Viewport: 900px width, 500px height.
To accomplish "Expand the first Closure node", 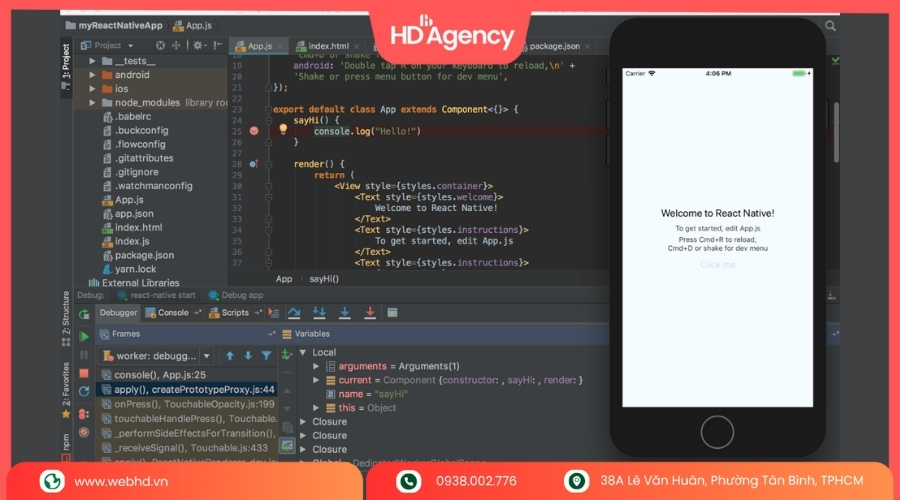I will point(303,421).
